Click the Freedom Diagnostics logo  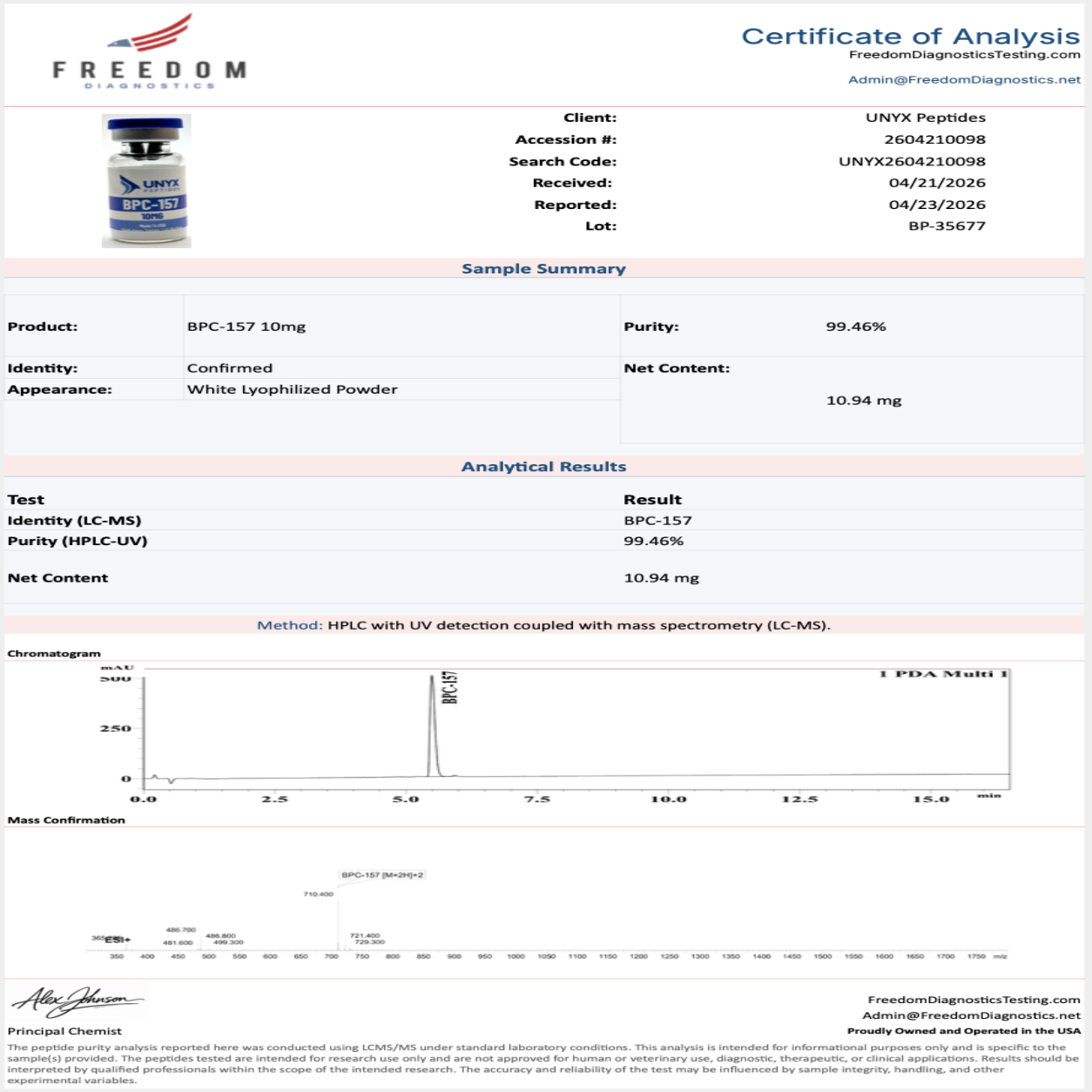(149, 52)
